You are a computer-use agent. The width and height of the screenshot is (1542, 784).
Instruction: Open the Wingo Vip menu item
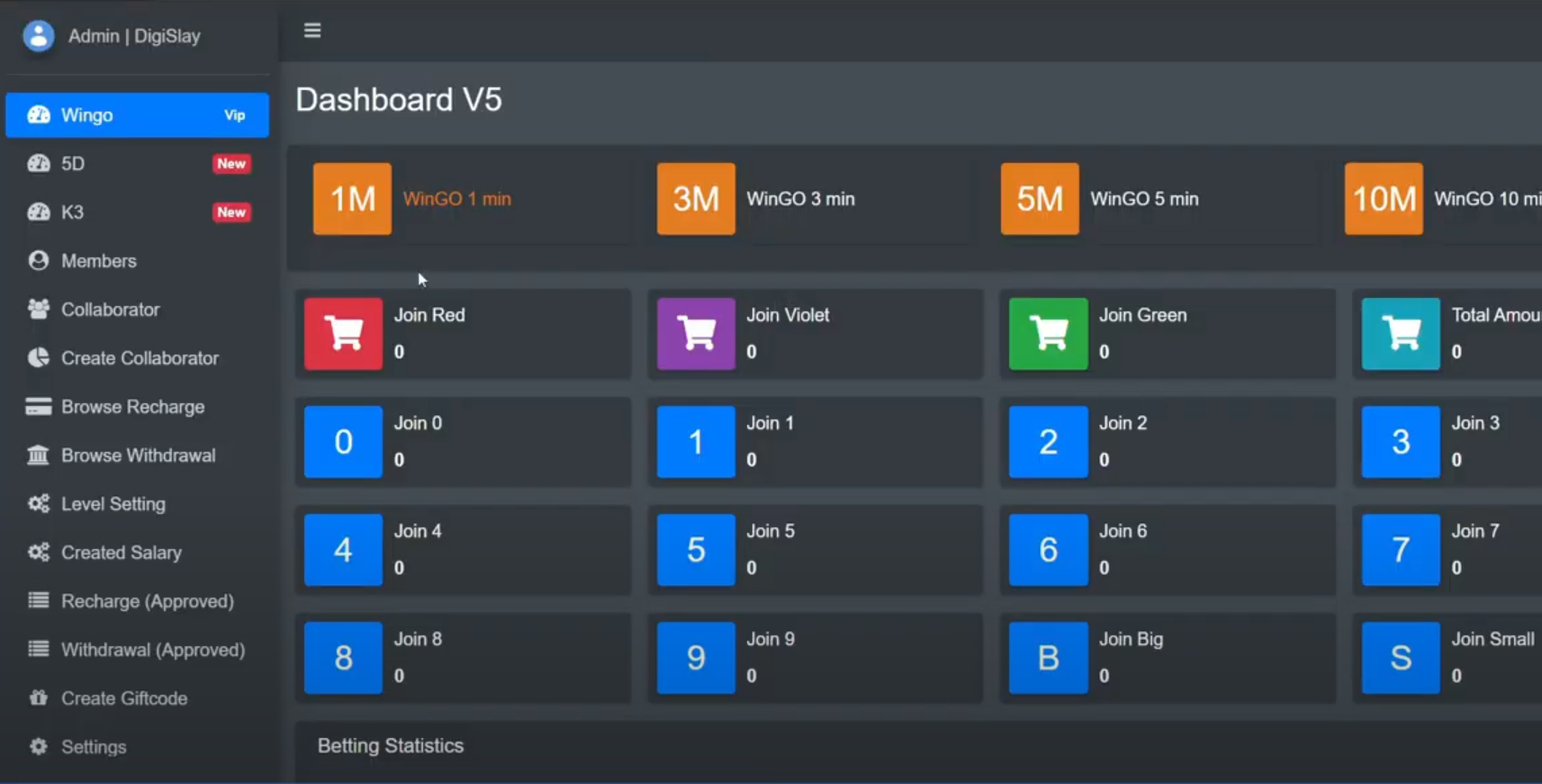coord(137,115)
